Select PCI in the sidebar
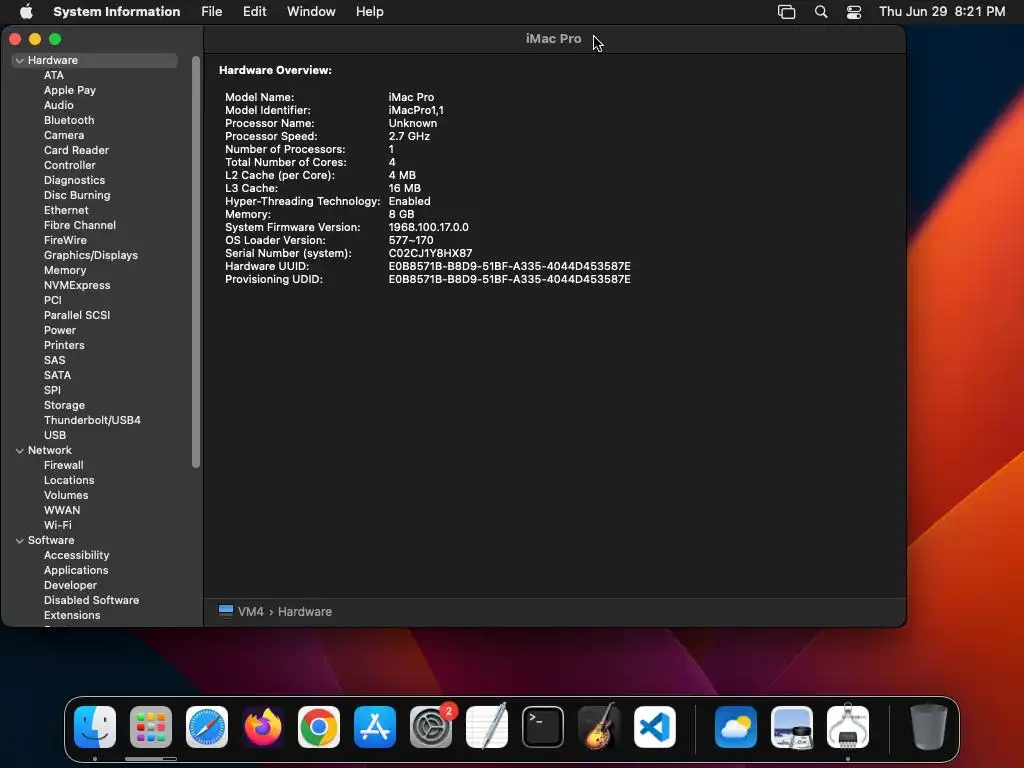The height and width of the screenshot is (768, 1024). [x=53, y=300]
